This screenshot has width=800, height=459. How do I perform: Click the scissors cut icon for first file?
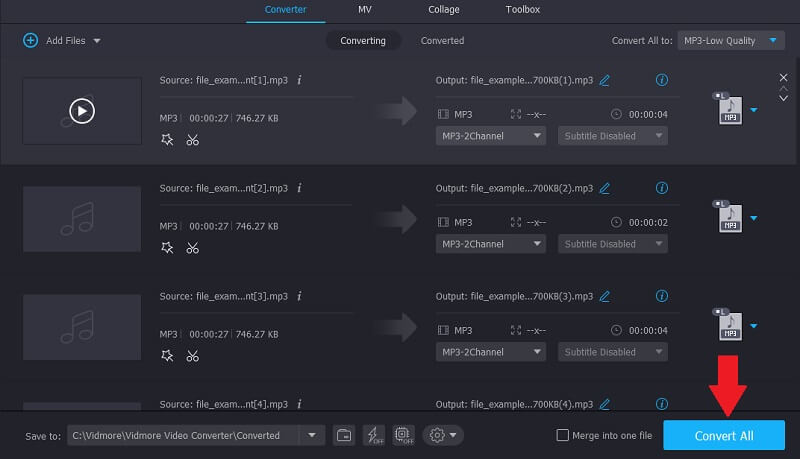[192, 140]
